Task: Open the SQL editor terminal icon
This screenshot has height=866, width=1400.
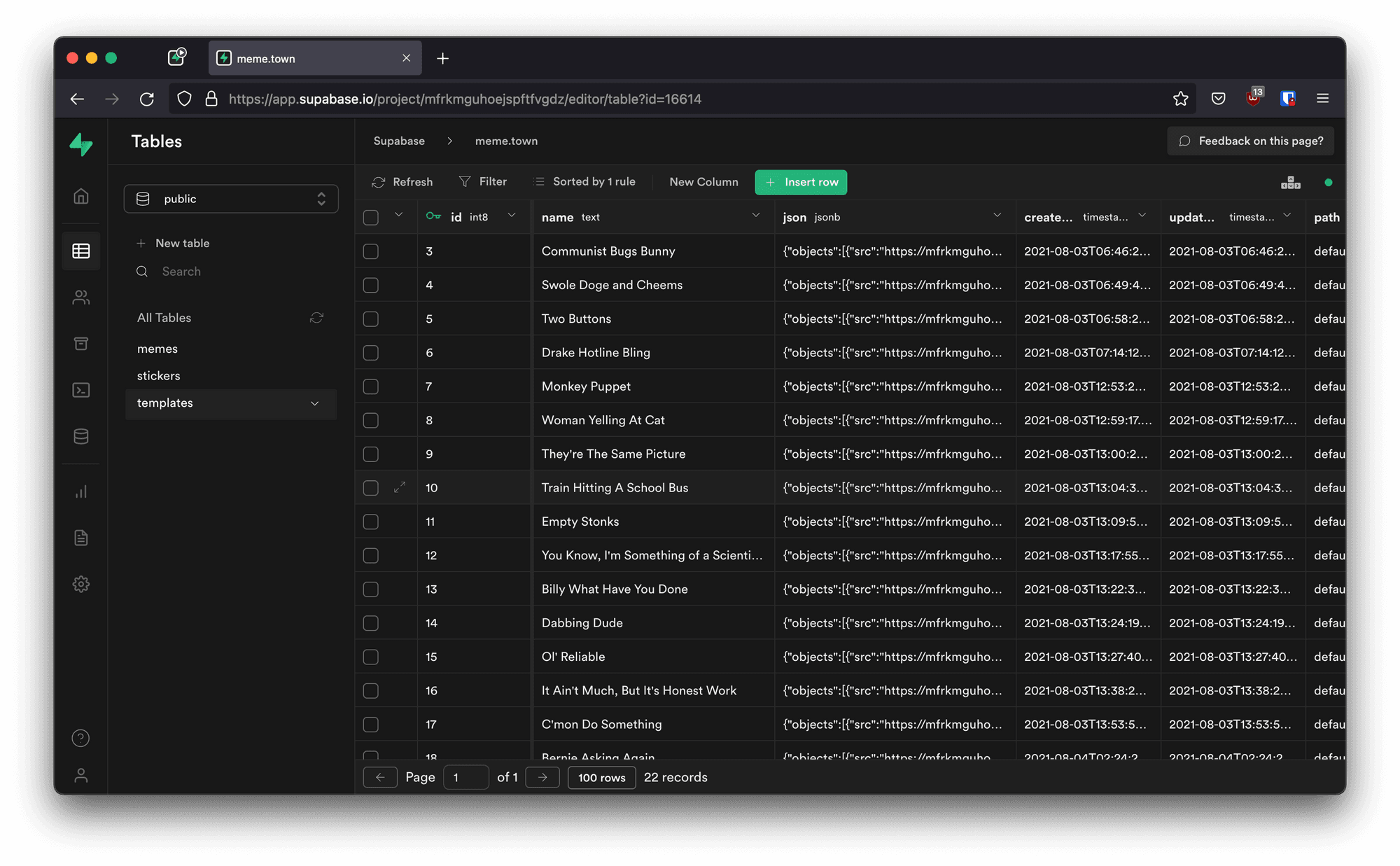Action: pyautogui.click(x=81, y=390)
